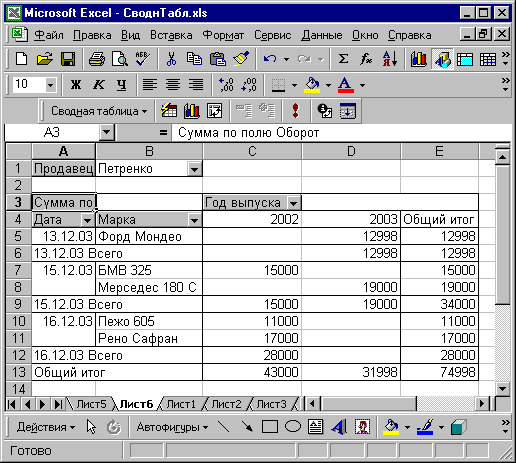Viewport: 516px width, 463px height.
Task: Select row 13 header
Action: (x=19, y=372)
